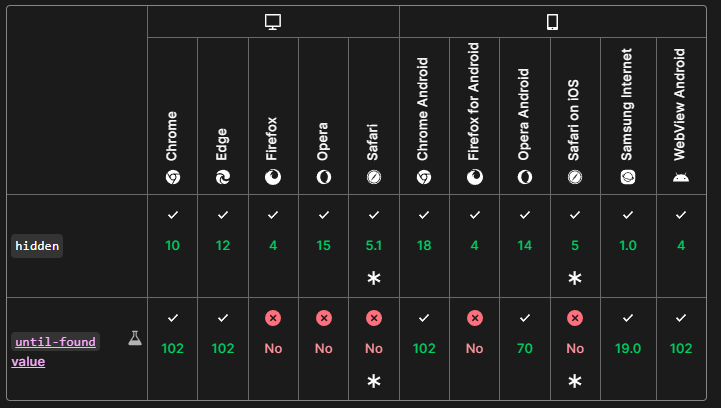721x408 pixels.
Task: Expand Safari on iOS asterisk for hidden
Action: tap(575, 278)
